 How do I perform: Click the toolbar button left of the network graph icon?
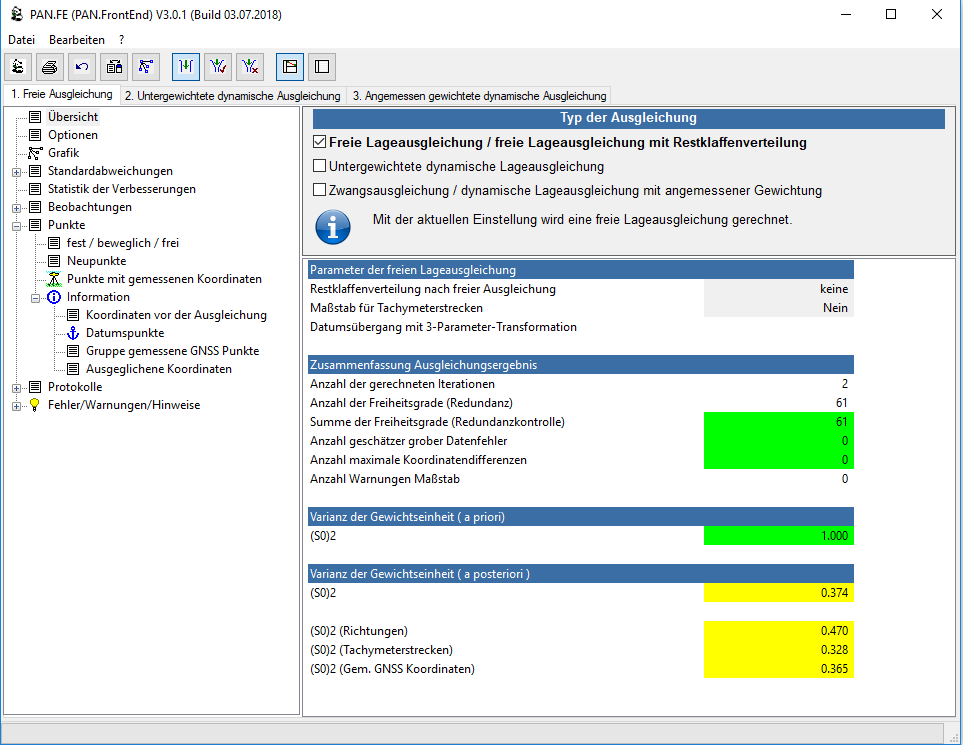coord(114,66)
